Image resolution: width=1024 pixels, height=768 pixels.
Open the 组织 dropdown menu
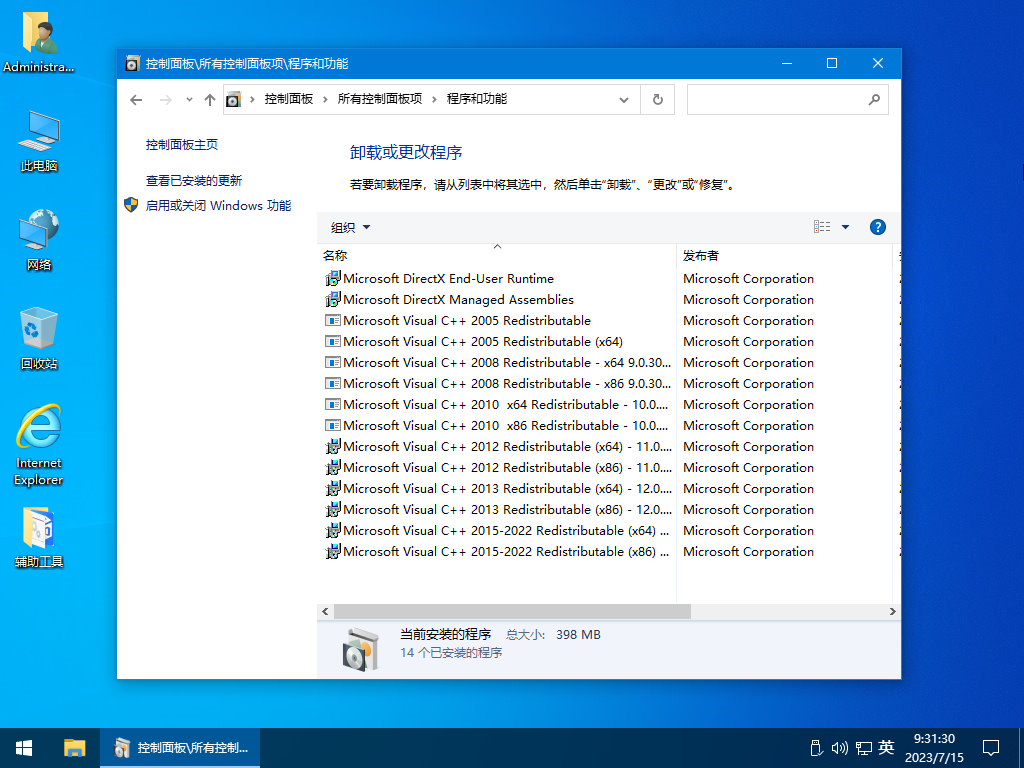tap(351, 227)
